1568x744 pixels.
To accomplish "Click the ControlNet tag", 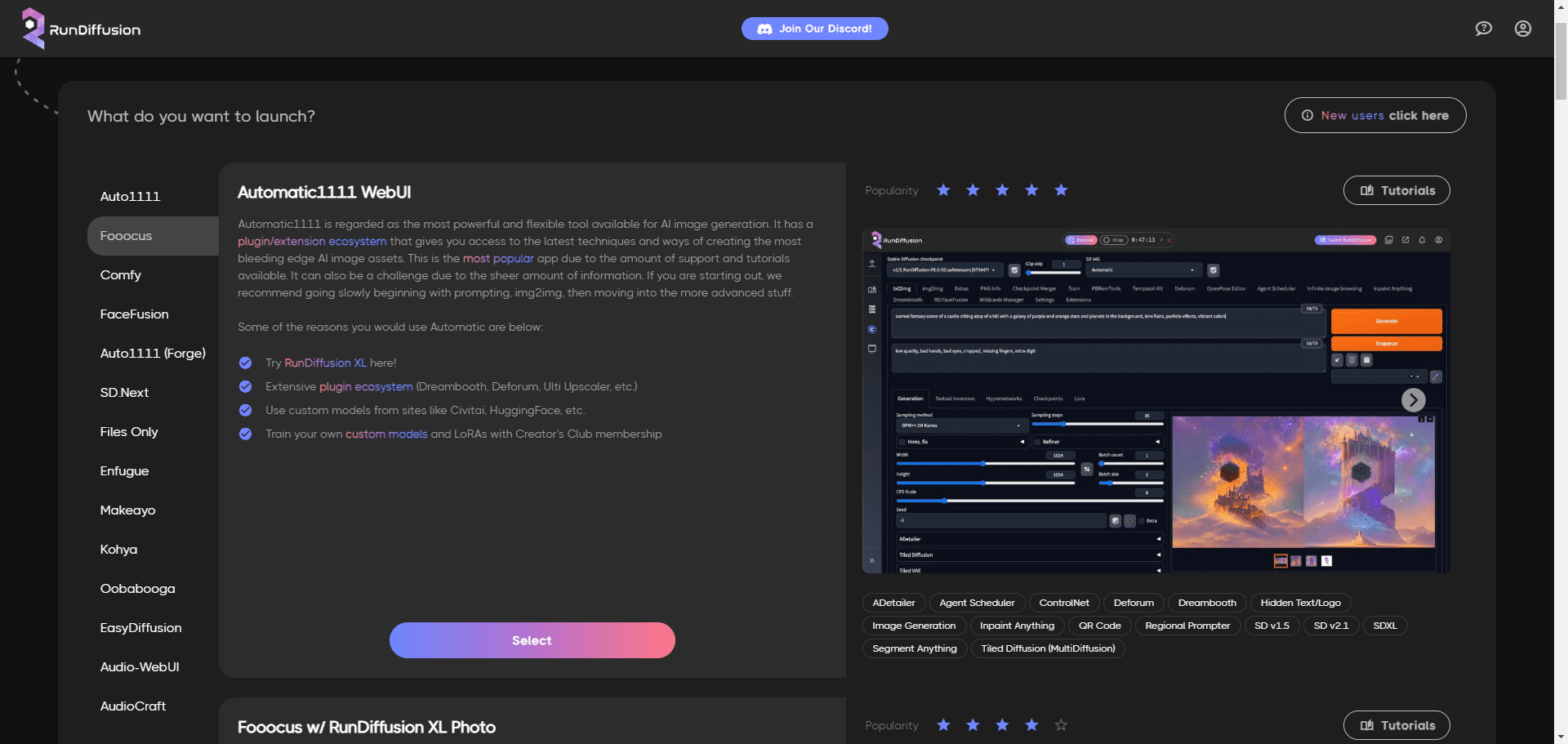I will 1064,603.
